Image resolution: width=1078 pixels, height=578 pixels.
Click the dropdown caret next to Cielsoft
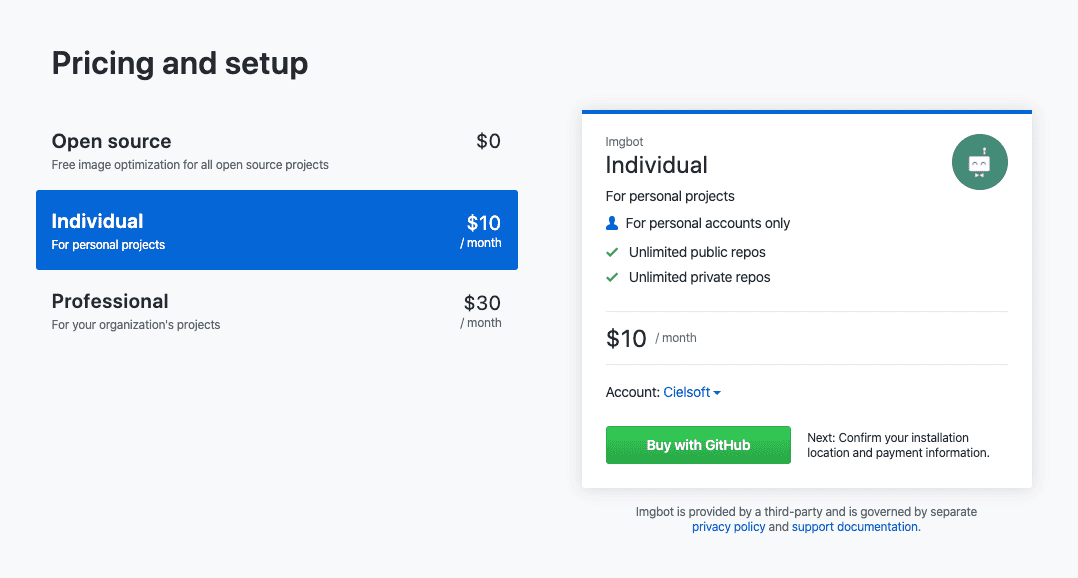tap(717, 393)
